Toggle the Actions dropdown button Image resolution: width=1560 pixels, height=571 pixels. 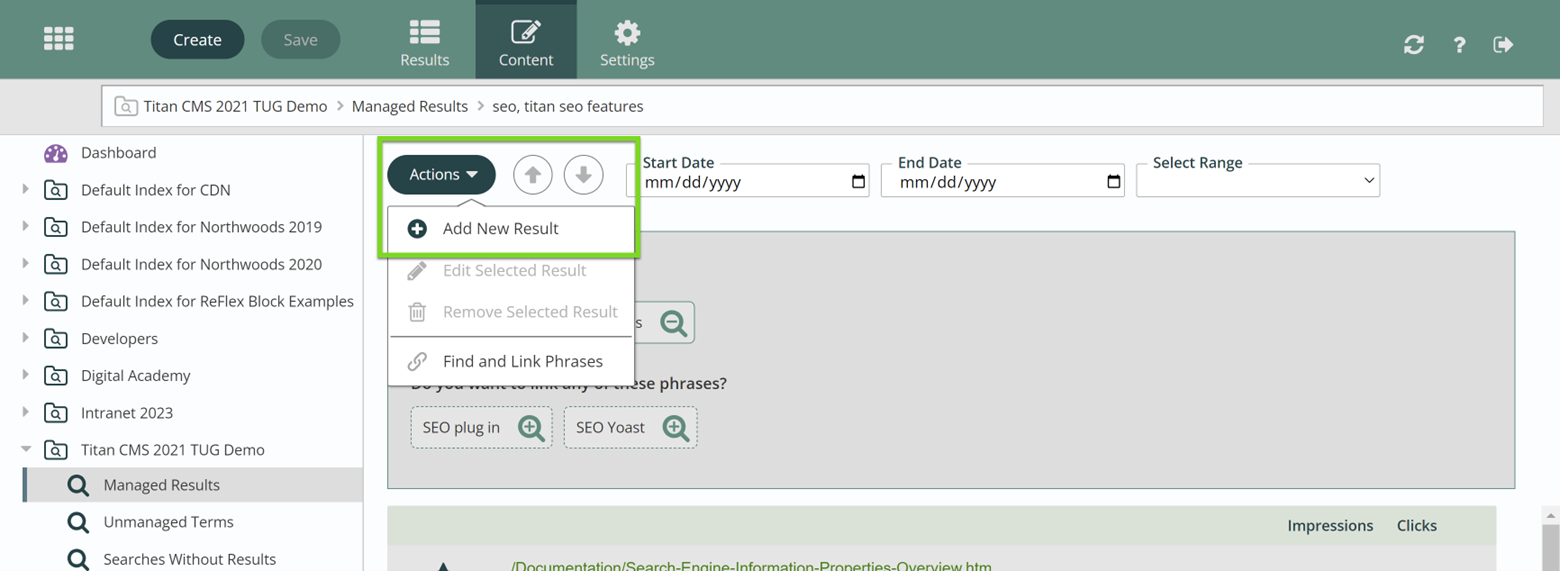(442, 174)
